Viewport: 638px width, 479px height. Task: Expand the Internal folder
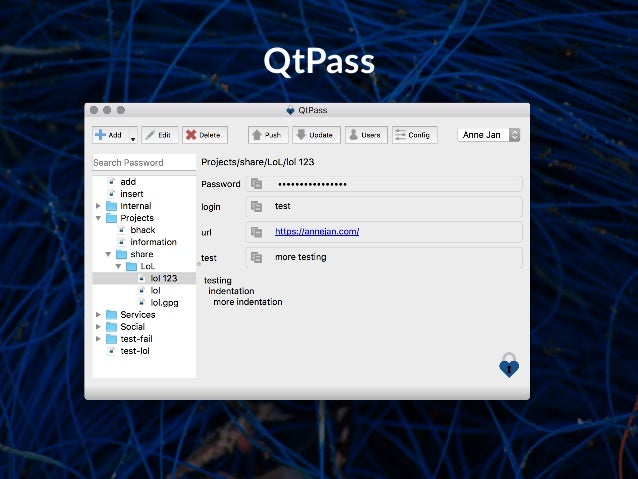[x=98, y=206]
